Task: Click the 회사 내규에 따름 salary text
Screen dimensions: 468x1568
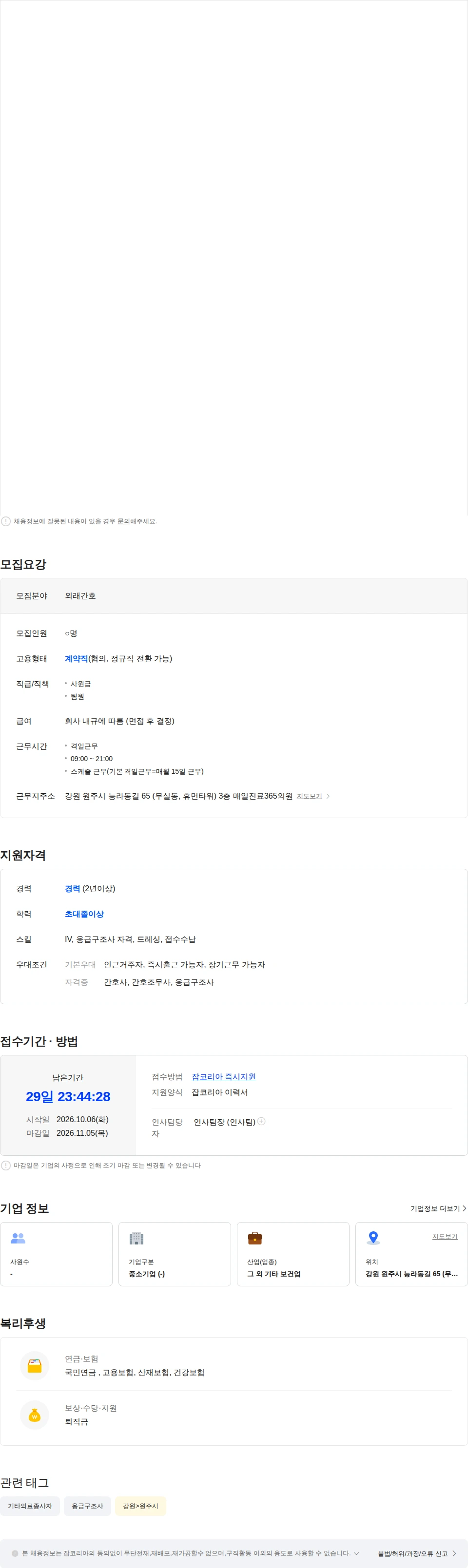Action: [x=119, y=721]
